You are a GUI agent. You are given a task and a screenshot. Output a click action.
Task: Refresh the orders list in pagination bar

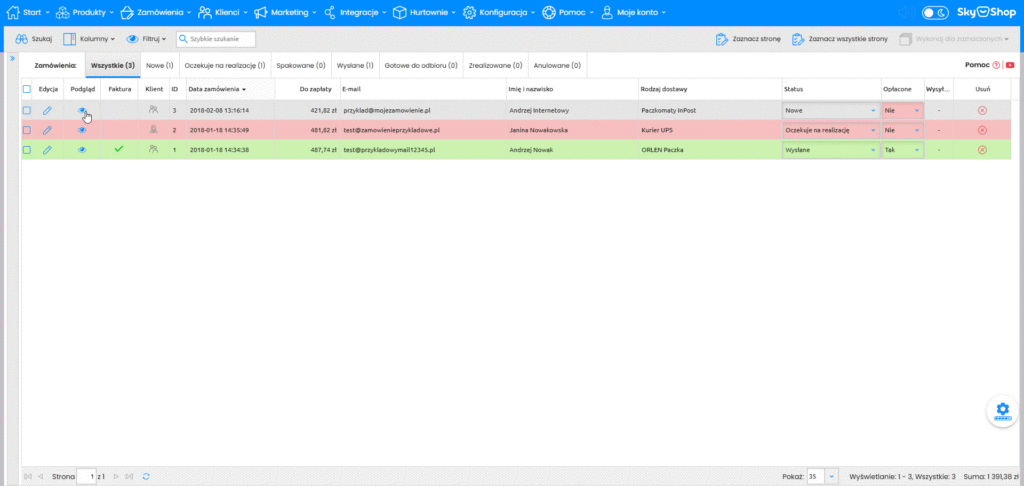pos(147,477)
